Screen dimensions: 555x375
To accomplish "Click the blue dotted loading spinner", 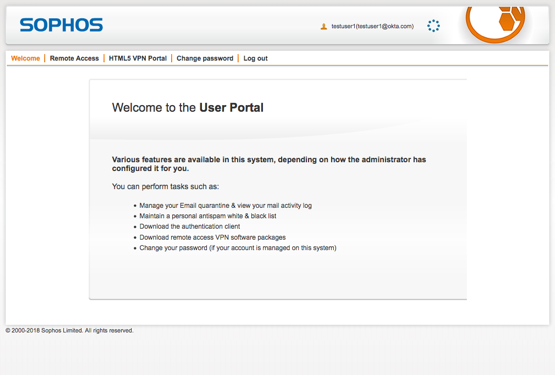I will pos(433,26).
